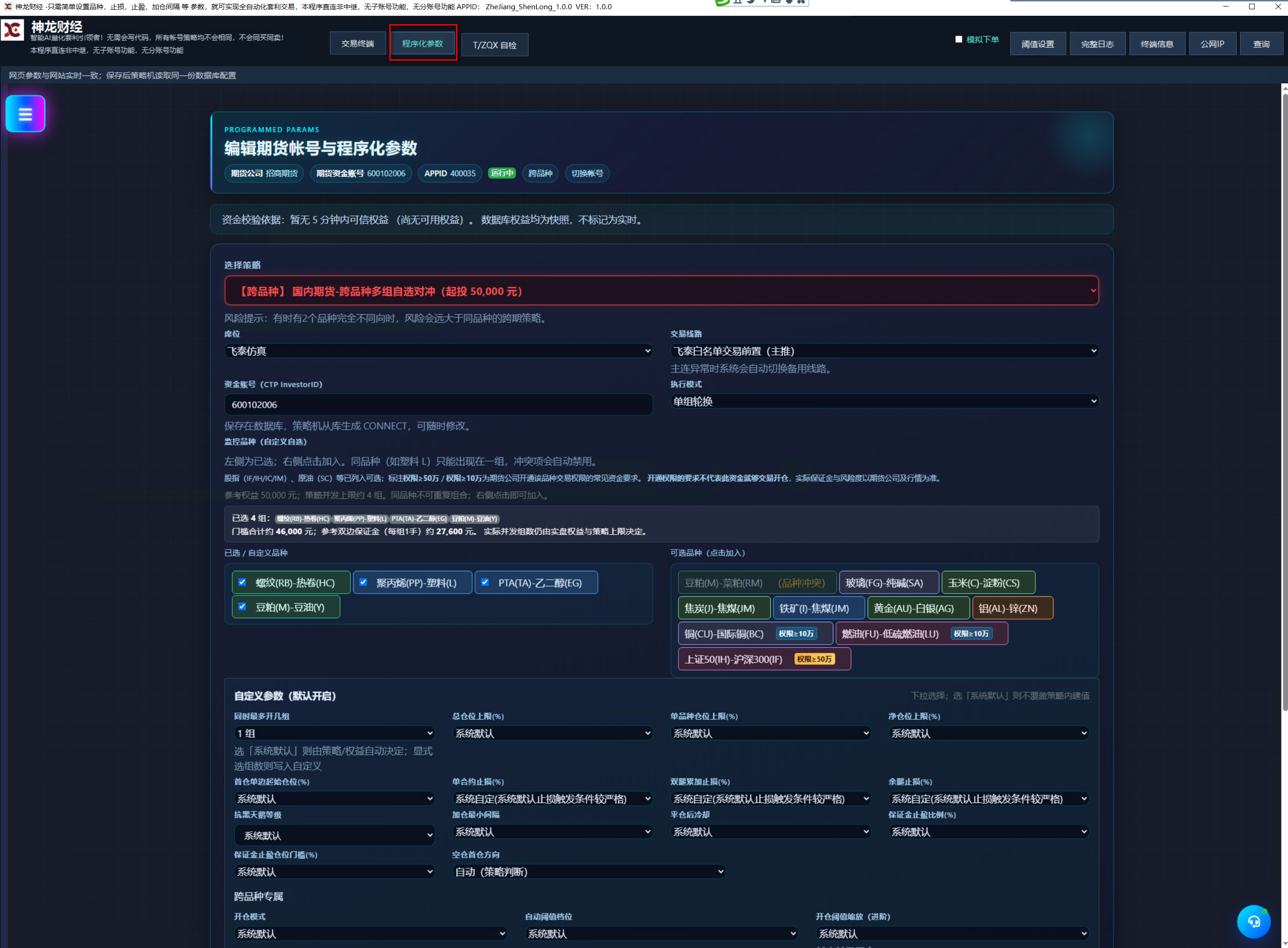The height and width of the screenshot is (948, 1288).
Task: Uncheck the 螺纹(RB)-热卷(HC) pair checkbox
Action: click(242, 582)
